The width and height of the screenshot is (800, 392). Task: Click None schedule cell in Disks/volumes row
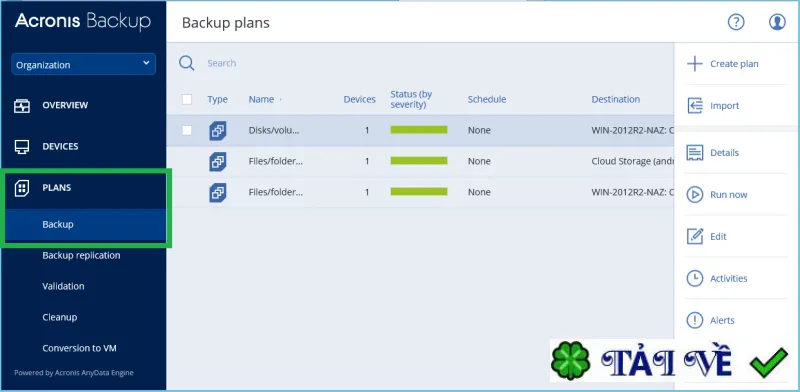coord(479,130)
